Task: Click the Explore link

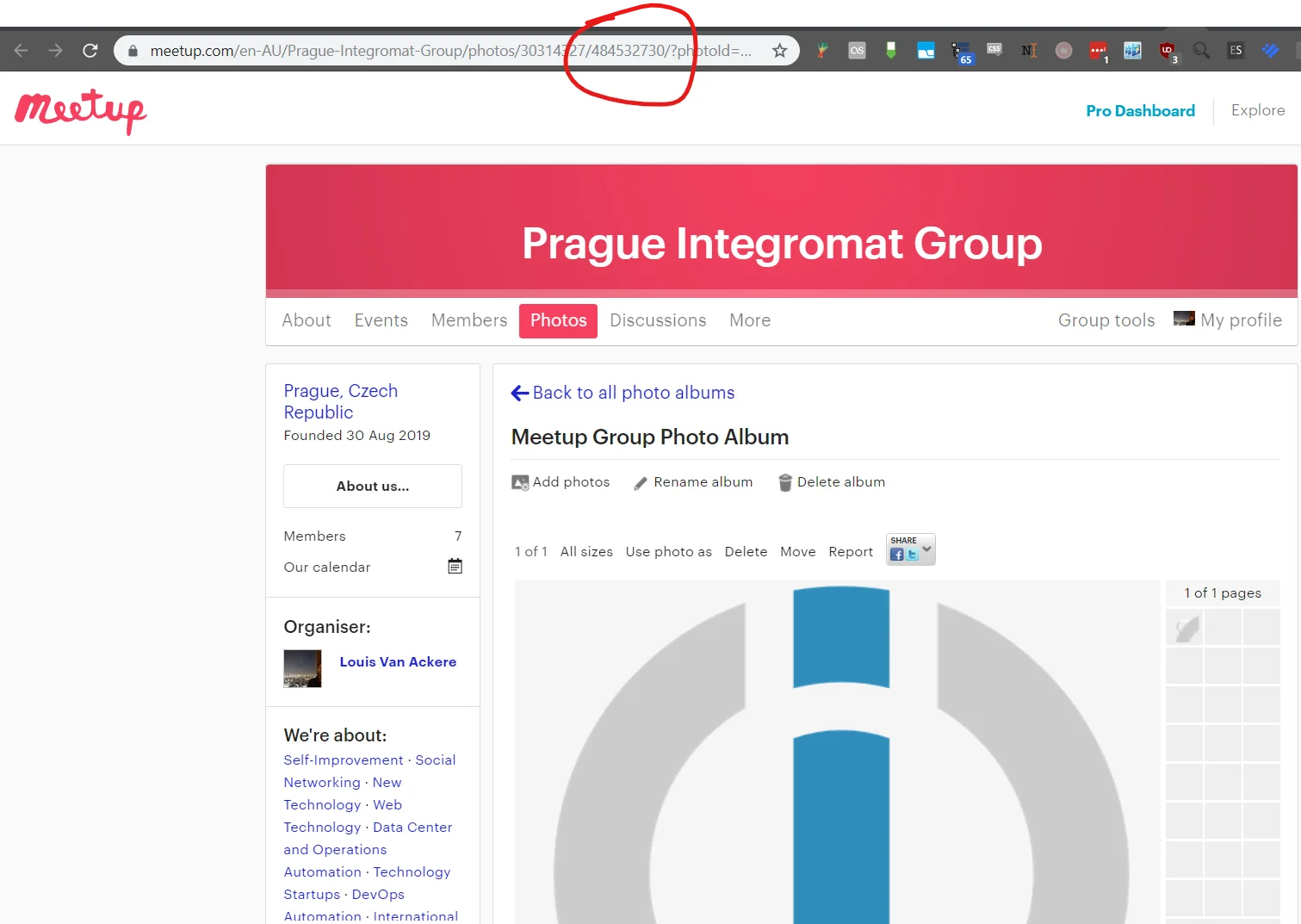Action: point(1258,110)
